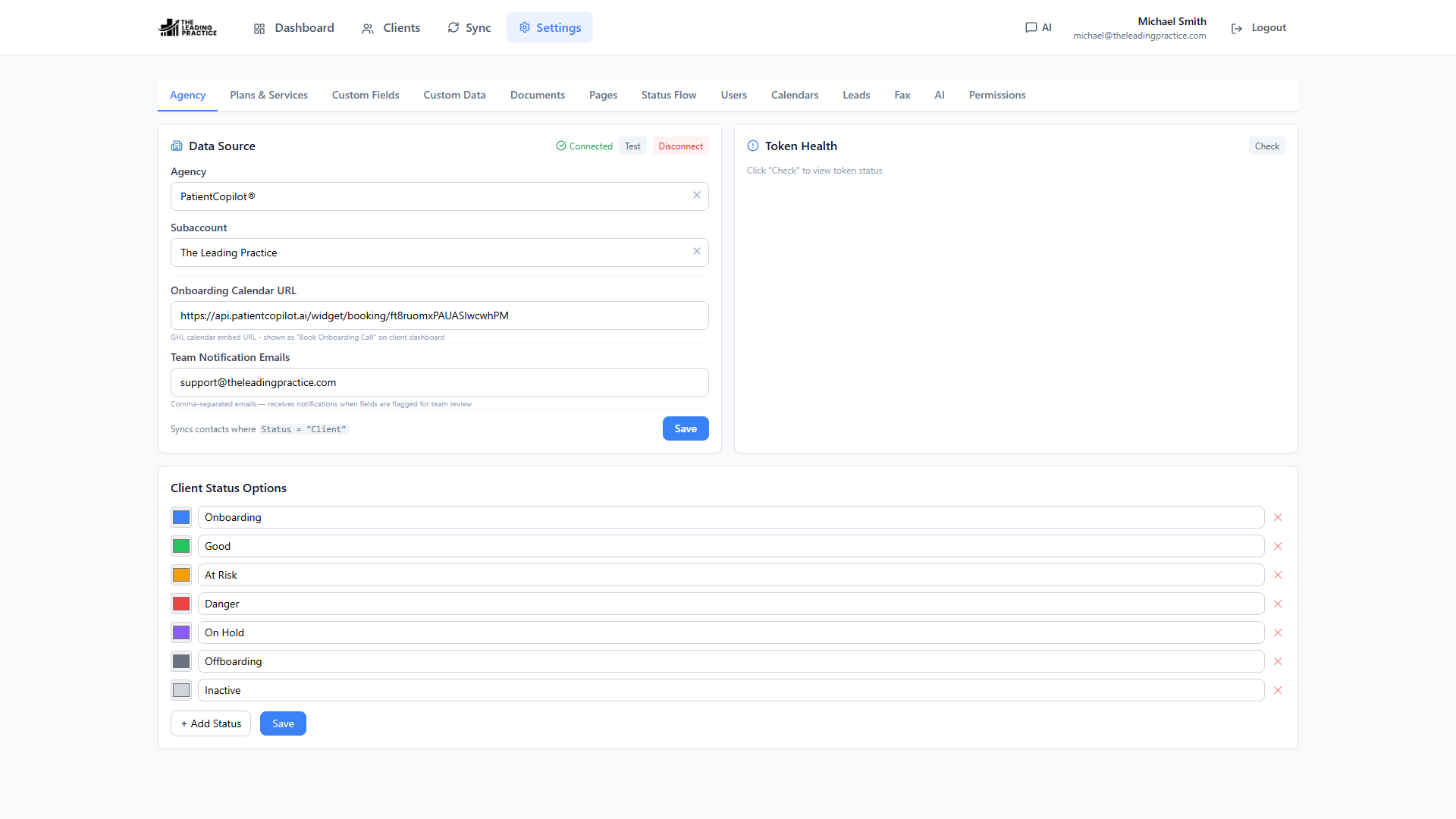Open the Plans & Services tab

click(268, 95)
